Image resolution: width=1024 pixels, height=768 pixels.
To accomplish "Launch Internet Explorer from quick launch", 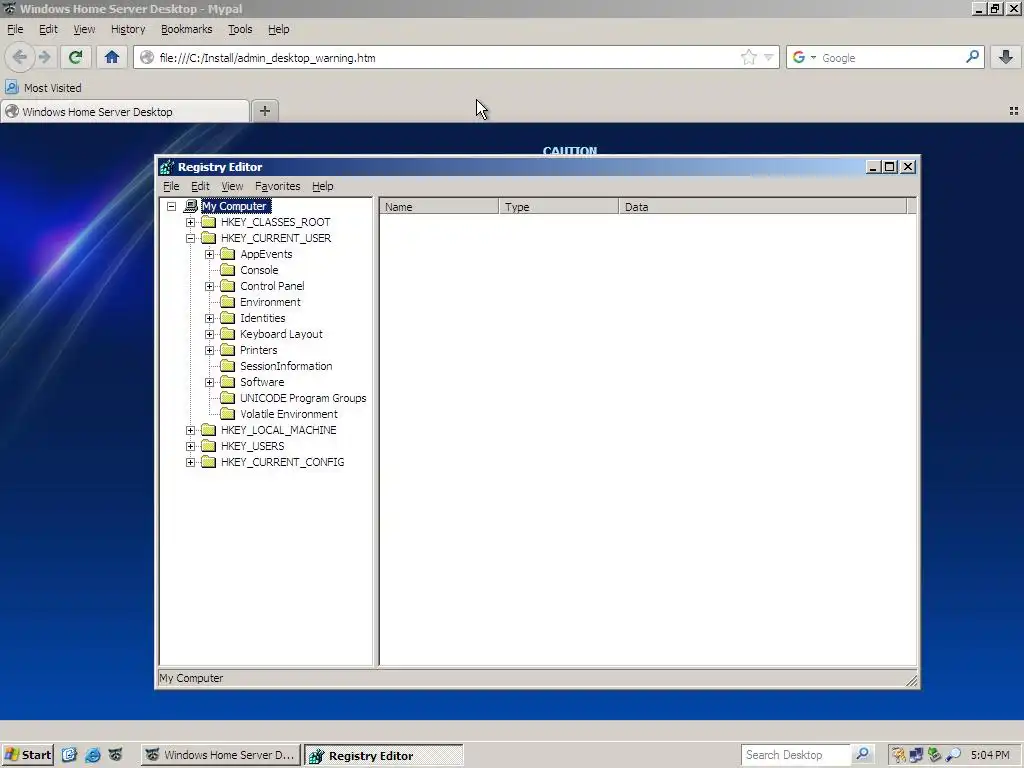I will (x=92, y=755).
